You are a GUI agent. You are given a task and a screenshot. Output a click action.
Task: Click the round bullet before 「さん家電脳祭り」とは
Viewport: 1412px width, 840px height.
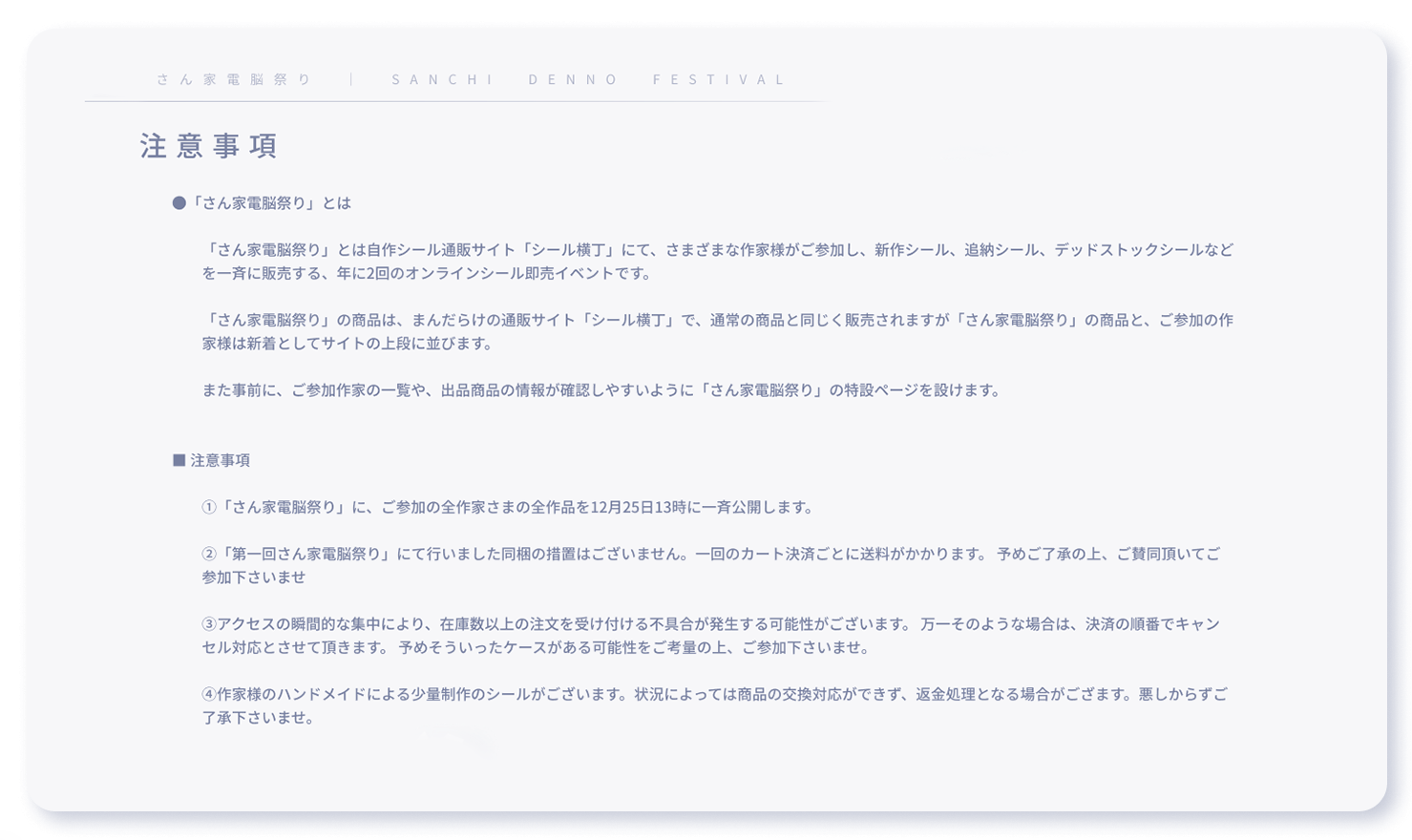coord(179,203)
